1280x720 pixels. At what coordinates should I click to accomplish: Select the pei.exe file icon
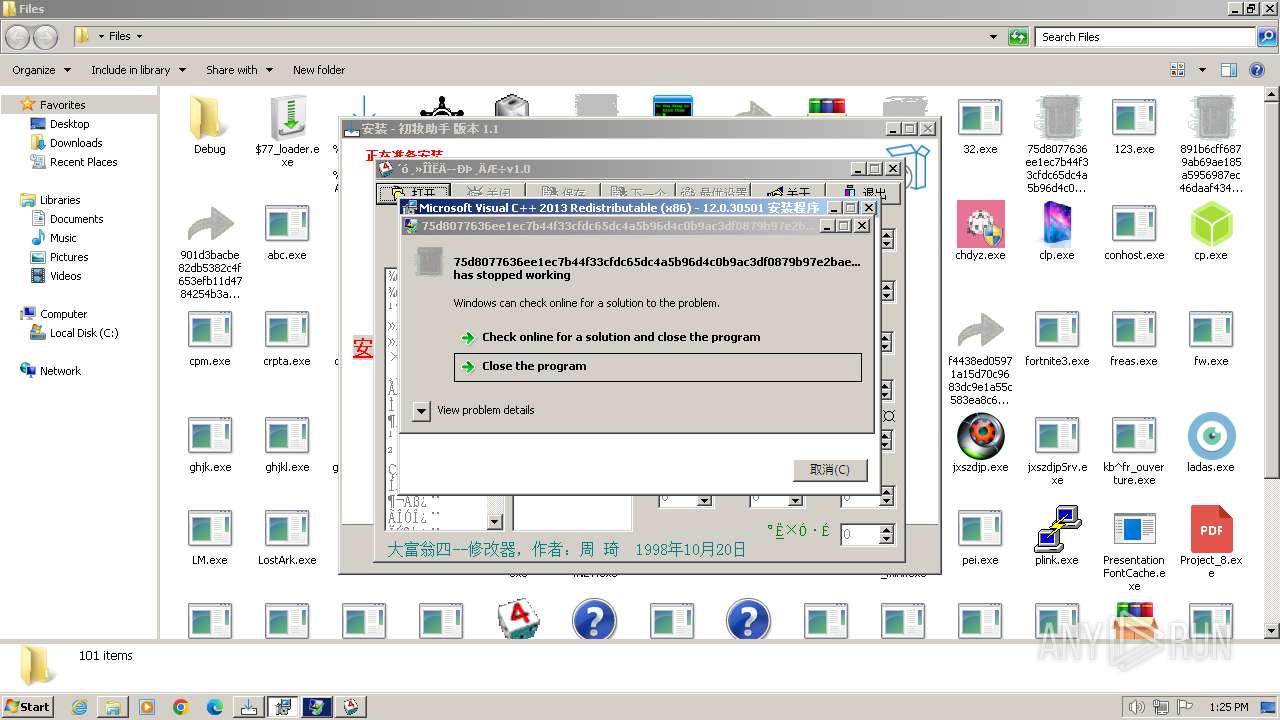[x=980, y=530]
